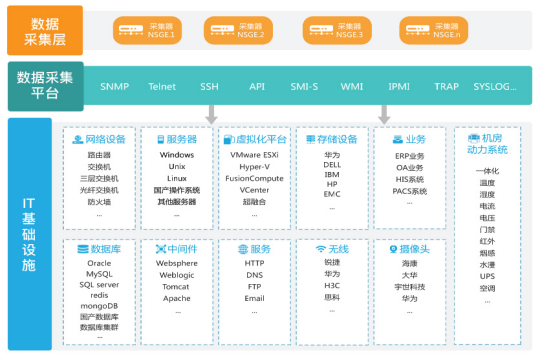
Task: Choose Linux under servers
Action: click(177, 178)
